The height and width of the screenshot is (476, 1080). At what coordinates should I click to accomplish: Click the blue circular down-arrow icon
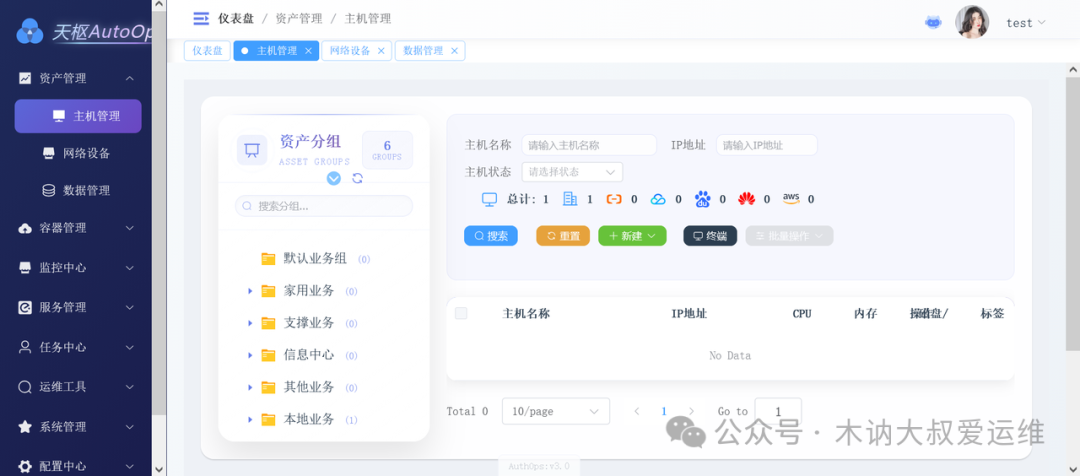[x=333, y=178]
